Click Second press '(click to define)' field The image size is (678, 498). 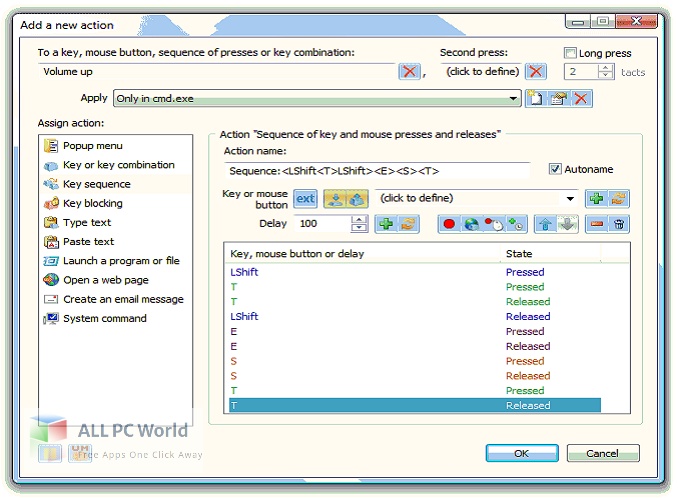(x=482, y=71)
